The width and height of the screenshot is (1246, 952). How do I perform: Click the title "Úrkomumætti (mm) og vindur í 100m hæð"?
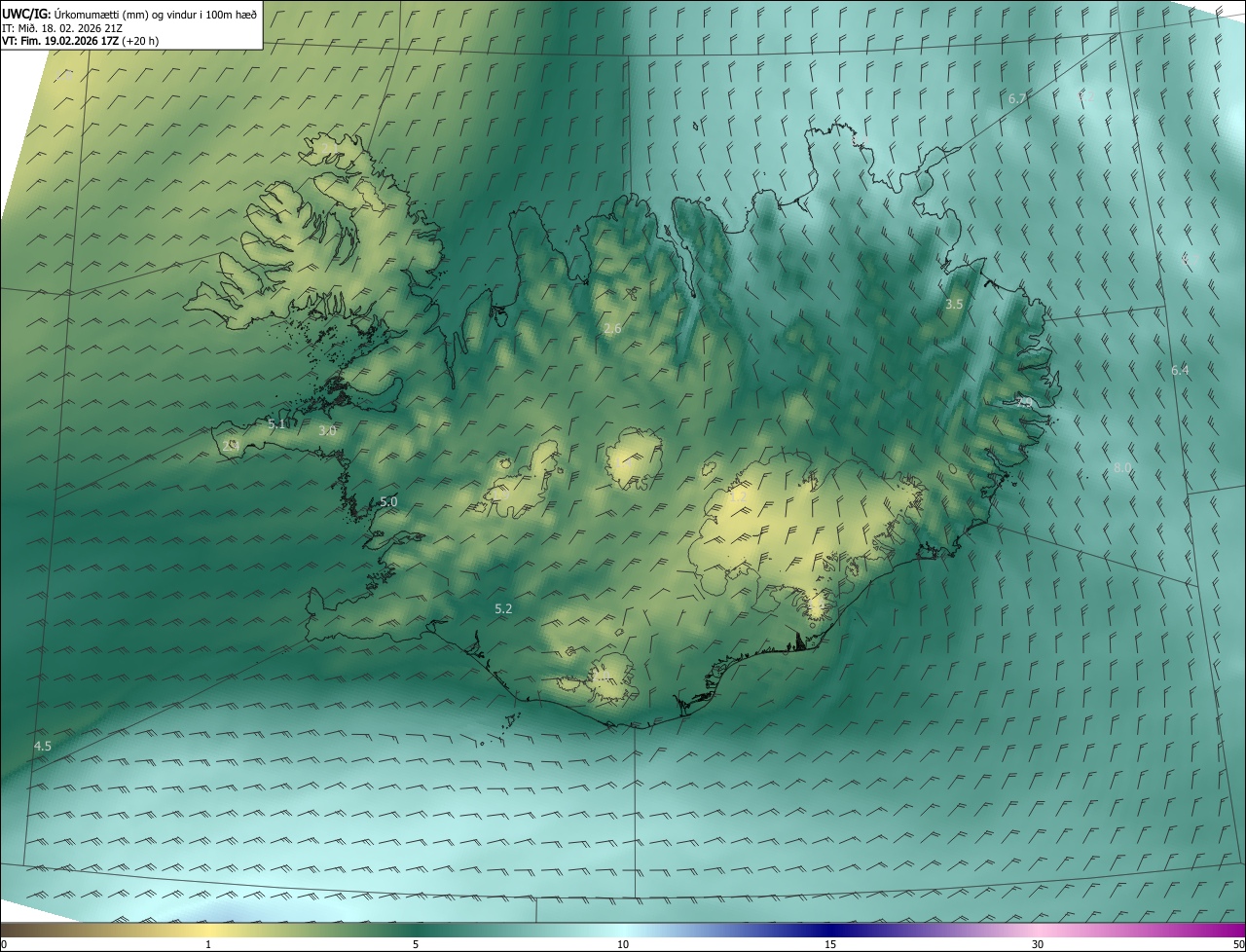155,14
